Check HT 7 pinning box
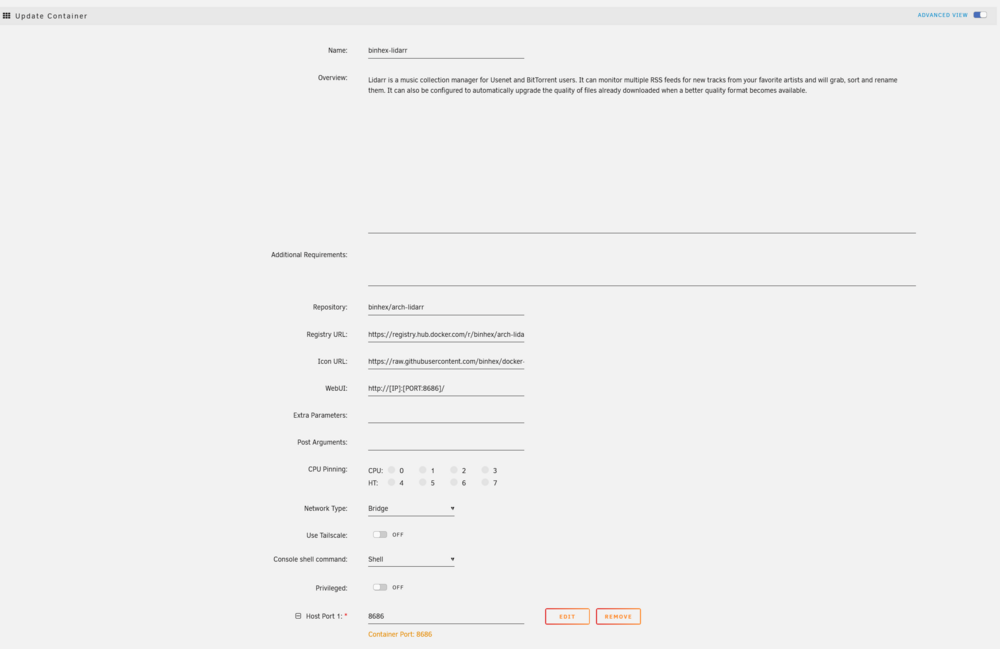 tap(485, 483)
